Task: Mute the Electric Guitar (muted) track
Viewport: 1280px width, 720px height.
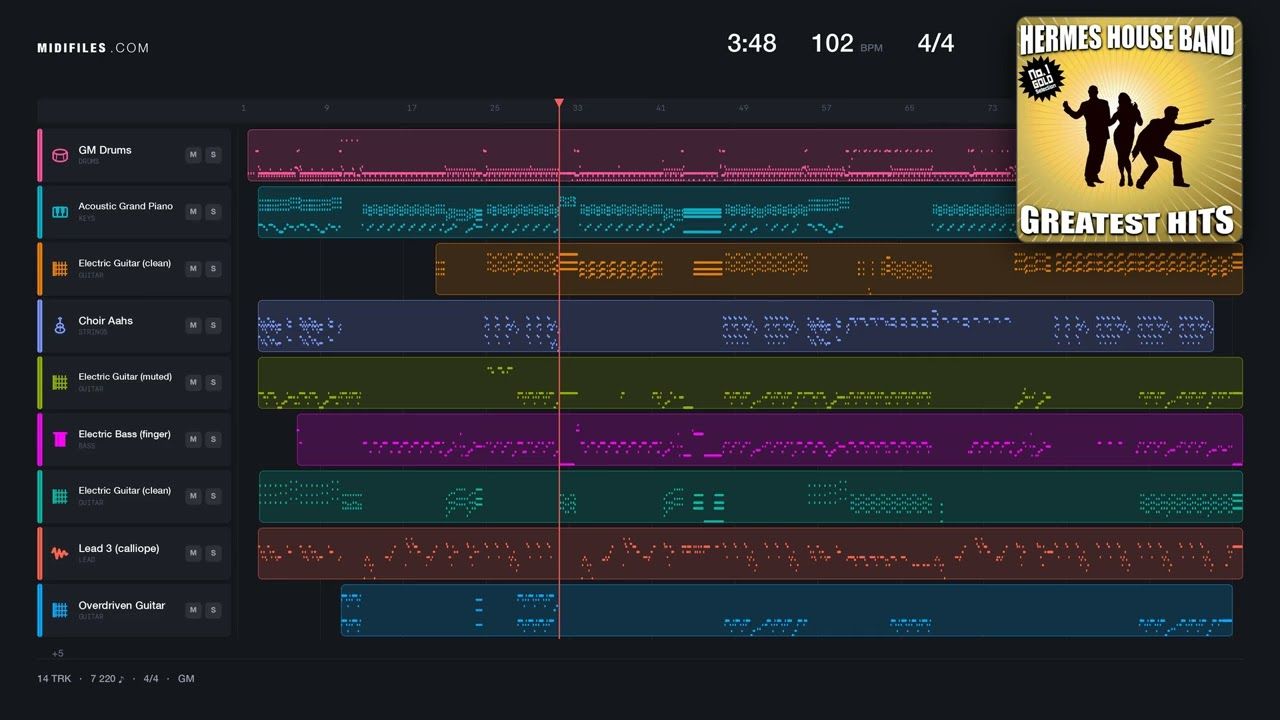Action: 193,382
